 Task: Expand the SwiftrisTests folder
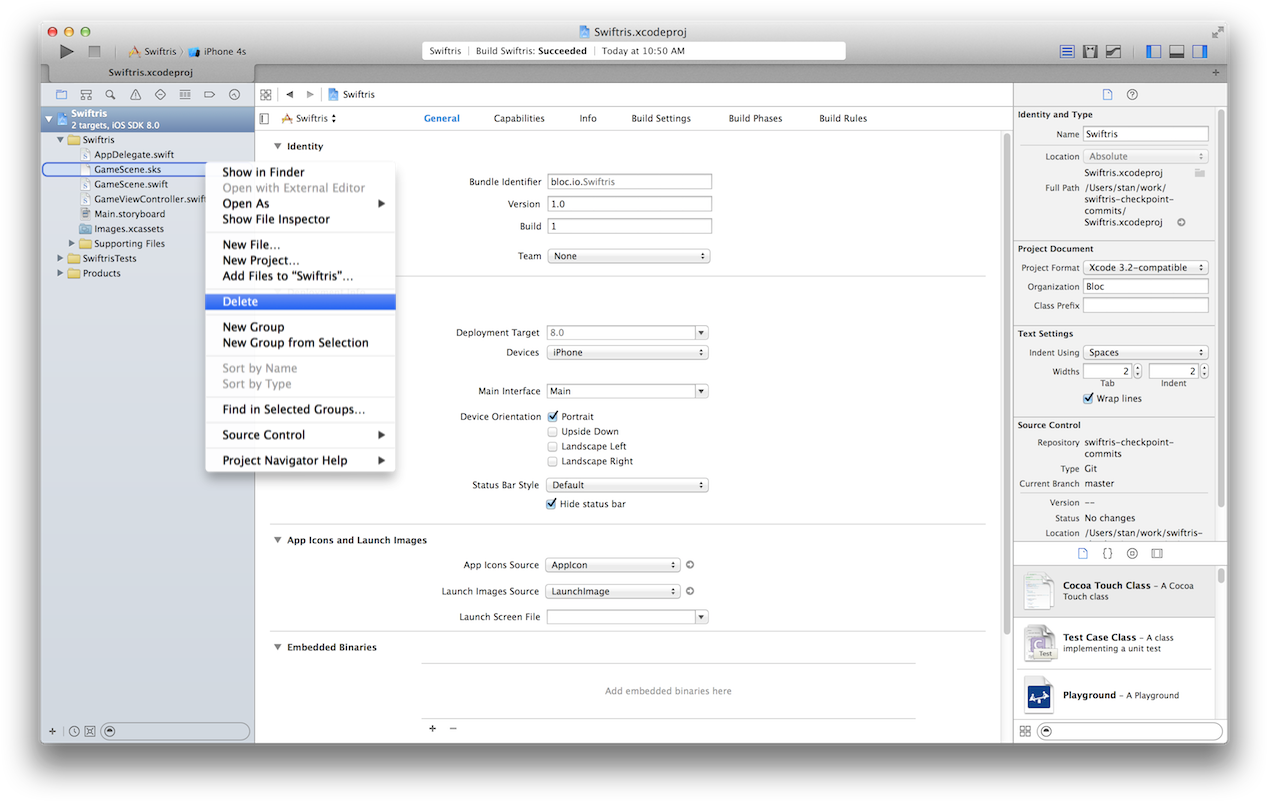[x=60, y=259]
